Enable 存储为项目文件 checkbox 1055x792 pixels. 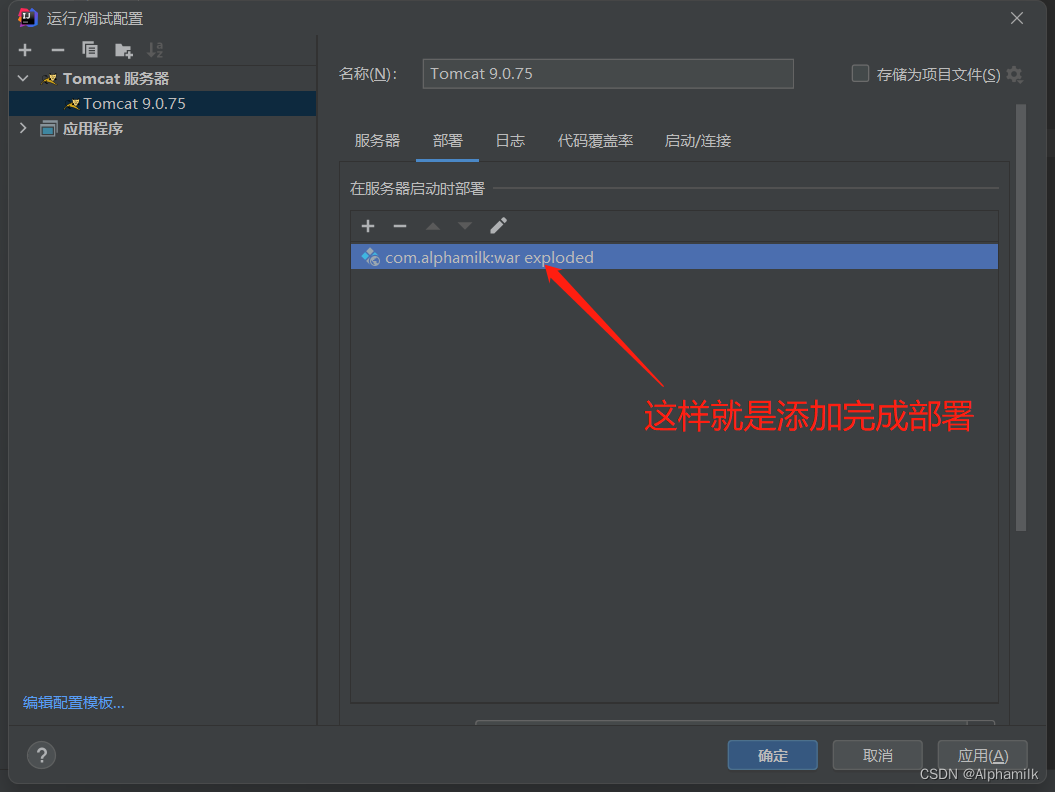[x=860, y=73]
